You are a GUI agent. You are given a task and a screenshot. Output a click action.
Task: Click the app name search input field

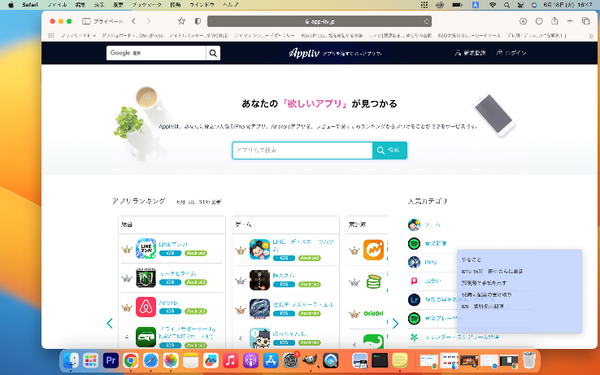click(x=302, y=150)
